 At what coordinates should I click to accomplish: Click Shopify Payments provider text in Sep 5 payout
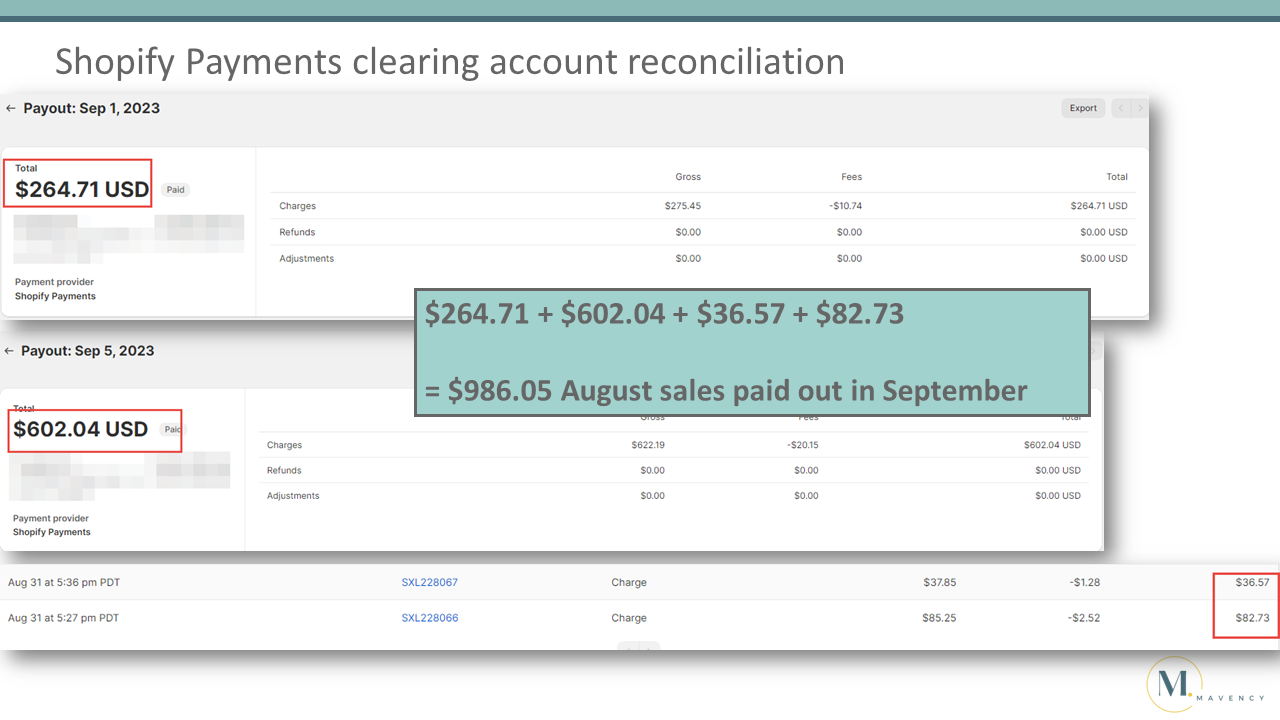pos(51,532)
